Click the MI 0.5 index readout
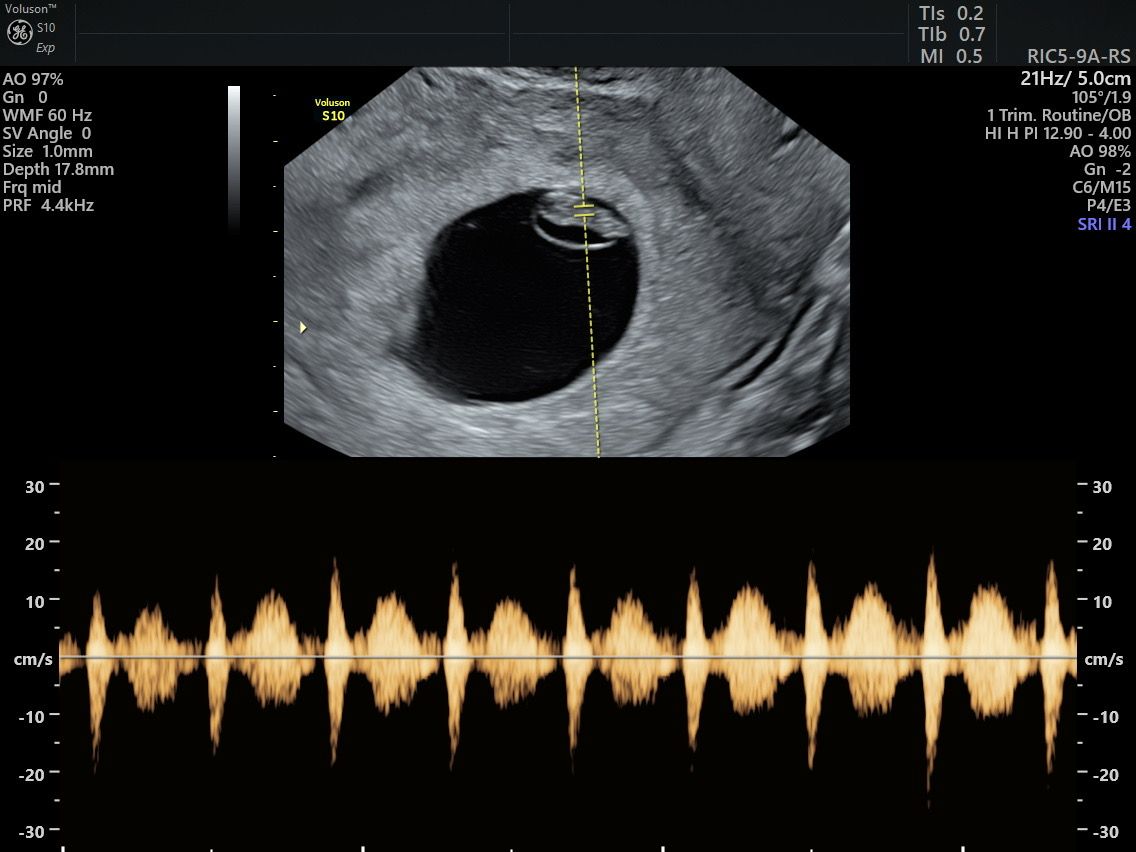 [x=951, y=56]
